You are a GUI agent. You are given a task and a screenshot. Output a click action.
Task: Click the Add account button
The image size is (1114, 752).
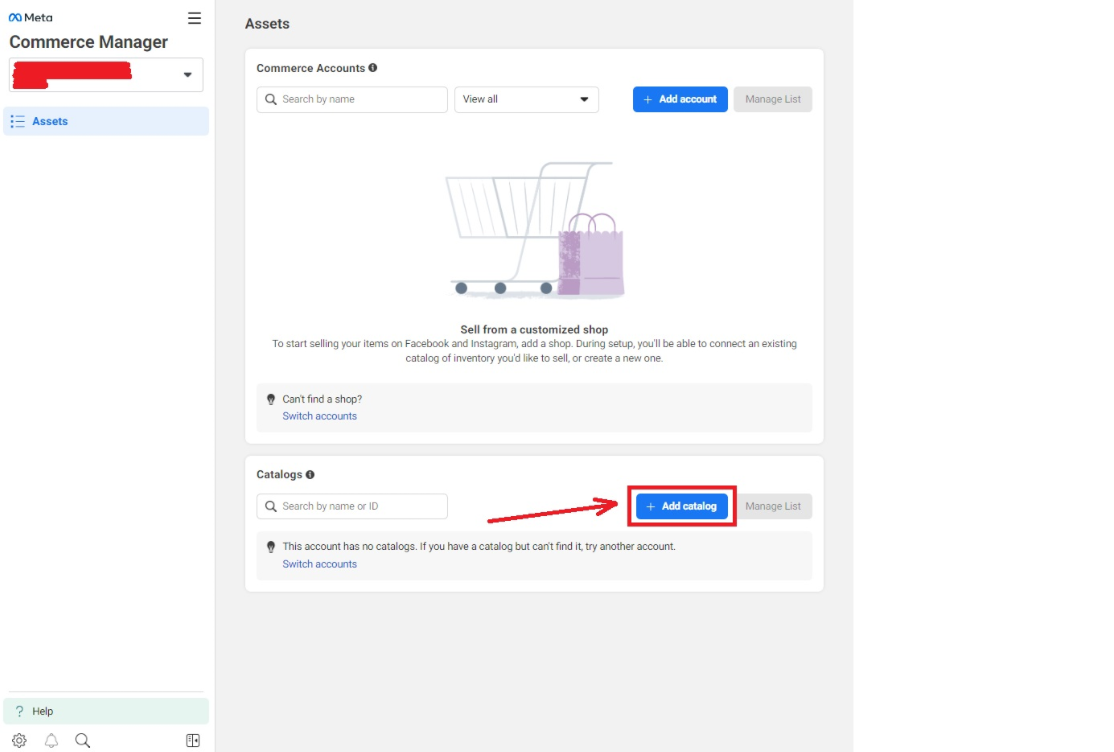coord(680,100)
